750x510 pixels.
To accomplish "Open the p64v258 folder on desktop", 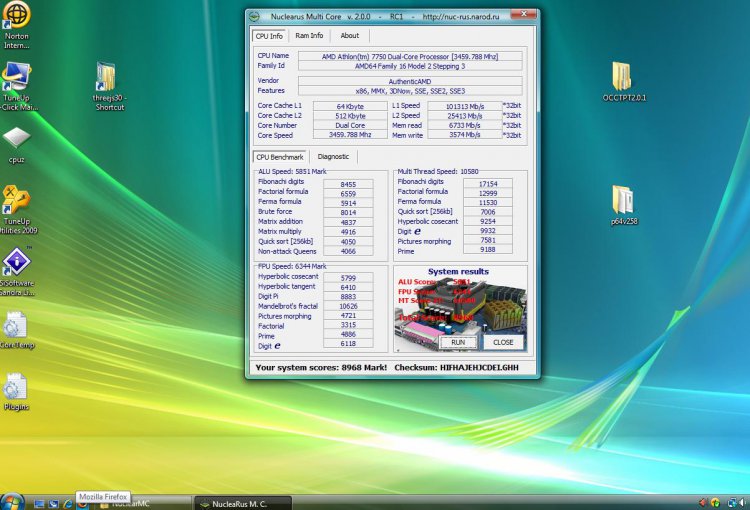I will coord(624,205).
